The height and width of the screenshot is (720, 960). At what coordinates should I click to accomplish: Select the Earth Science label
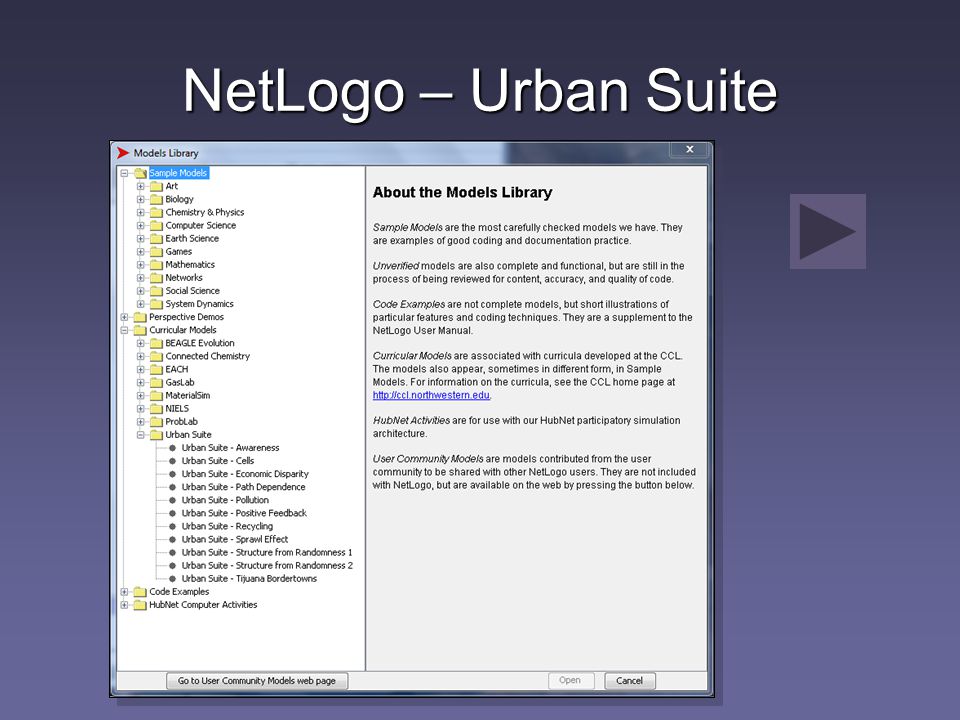[192, 238]
